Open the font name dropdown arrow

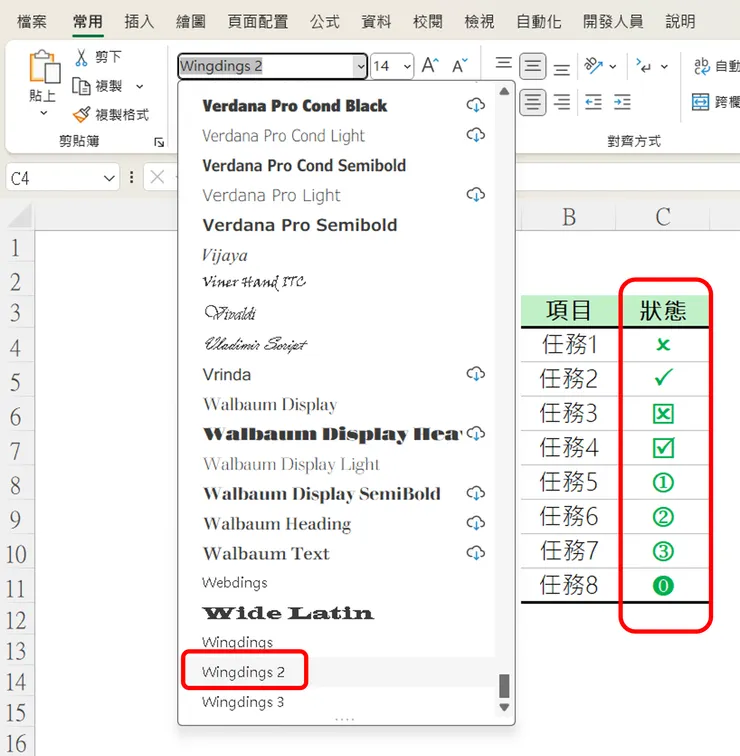(360, 66)
